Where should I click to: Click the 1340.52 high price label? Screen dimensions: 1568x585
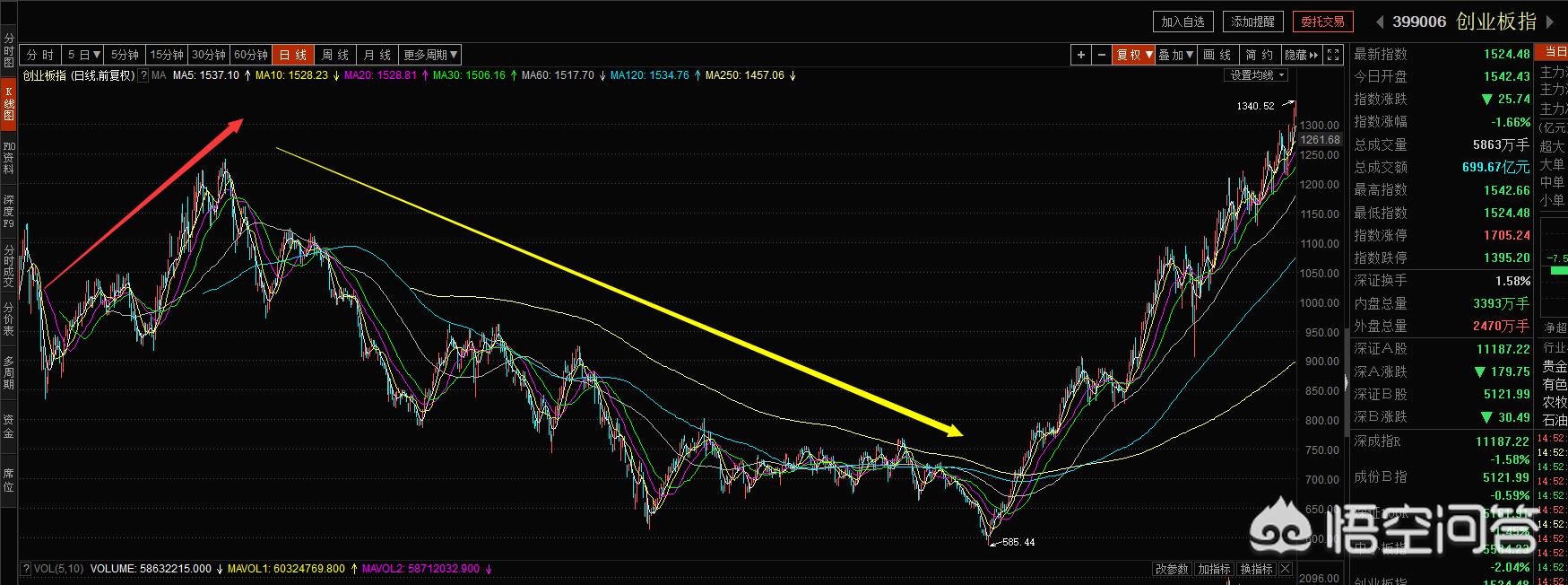pos(1255,106)
